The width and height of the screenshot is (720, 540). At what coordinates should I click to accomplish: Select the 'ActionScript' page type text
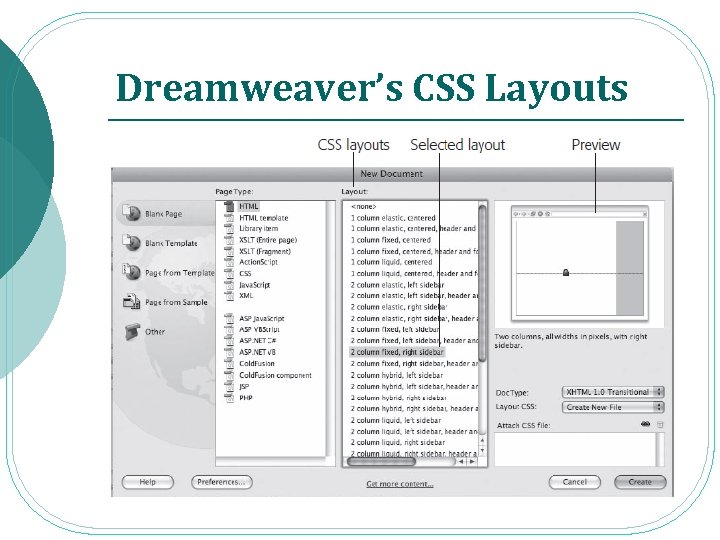coord(258,262)
